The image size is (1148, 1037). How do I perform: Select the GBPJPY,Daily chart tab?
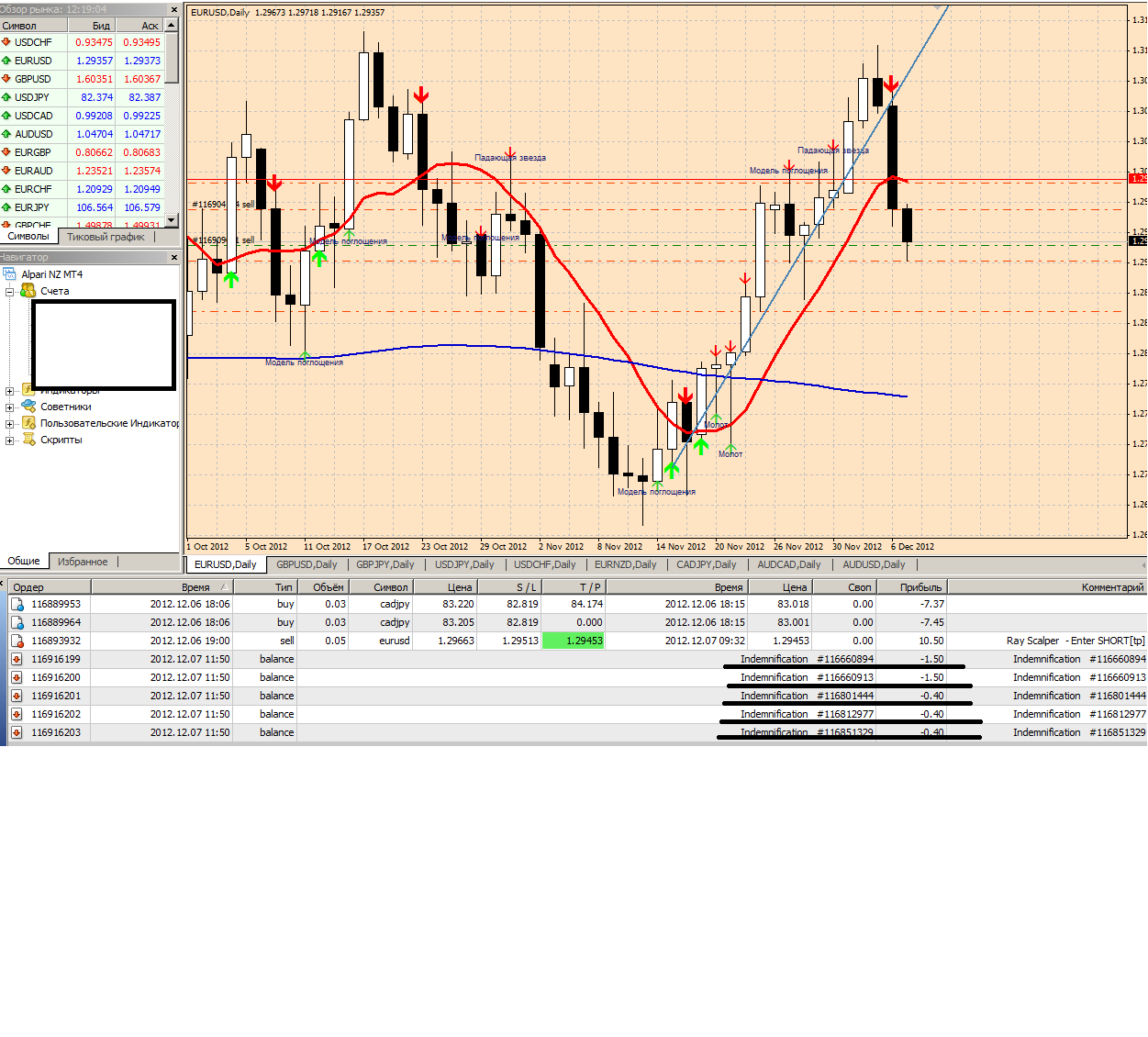coord(385,564)
